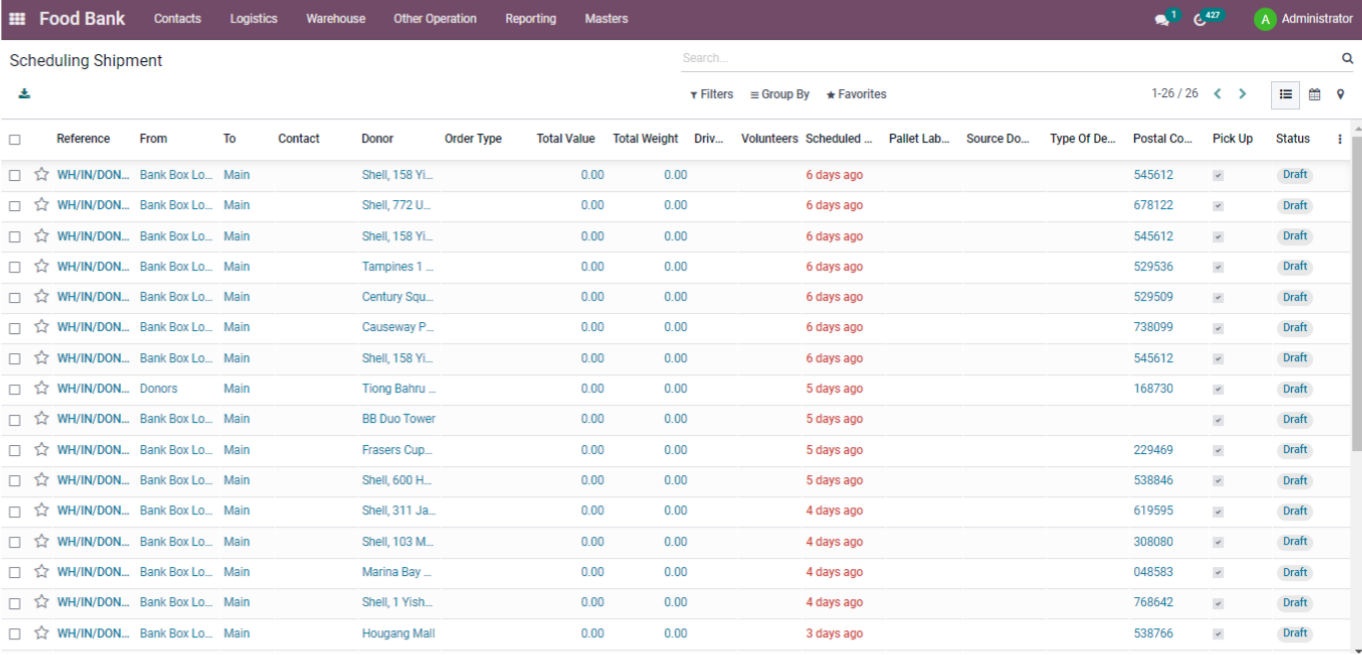Open the apps grid menu icon
1362x655 pixels.
pyautogui.click(x=17, y=19)
